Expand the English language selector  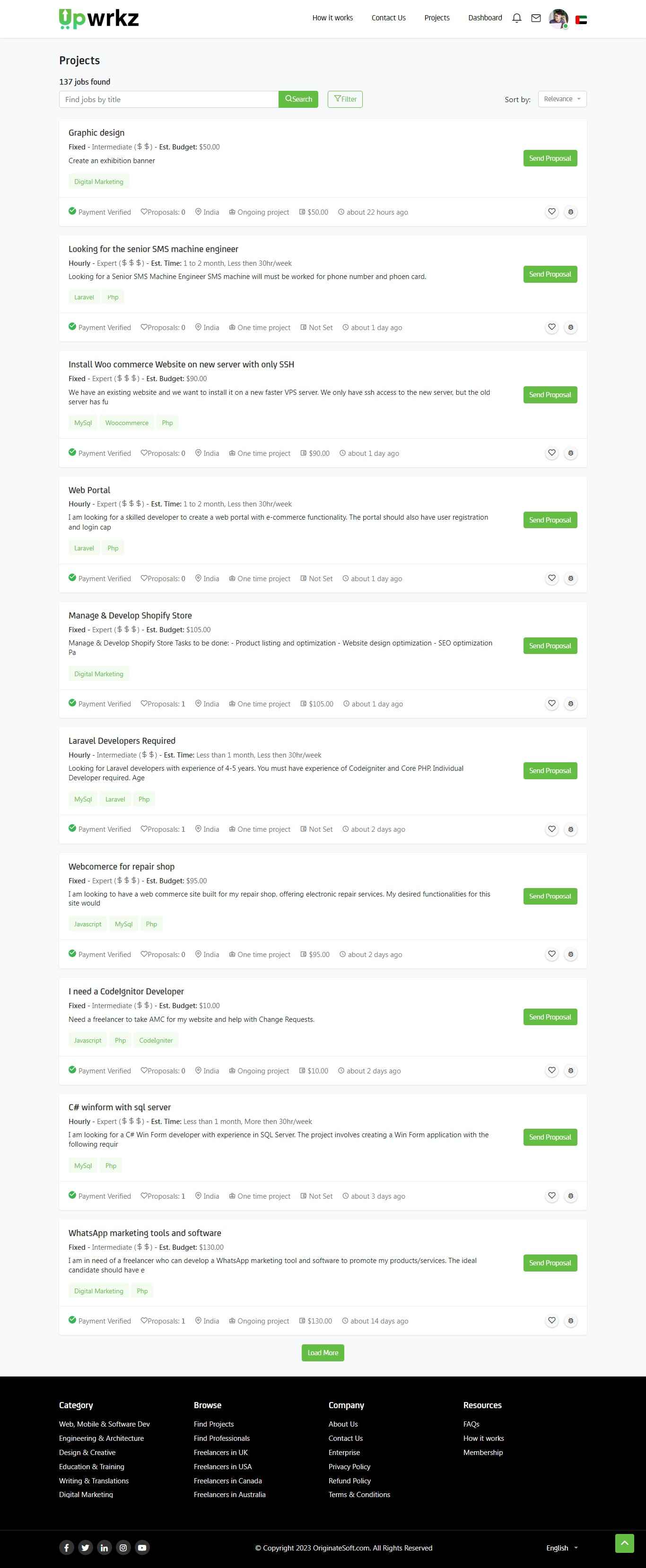click(561, 1548)
